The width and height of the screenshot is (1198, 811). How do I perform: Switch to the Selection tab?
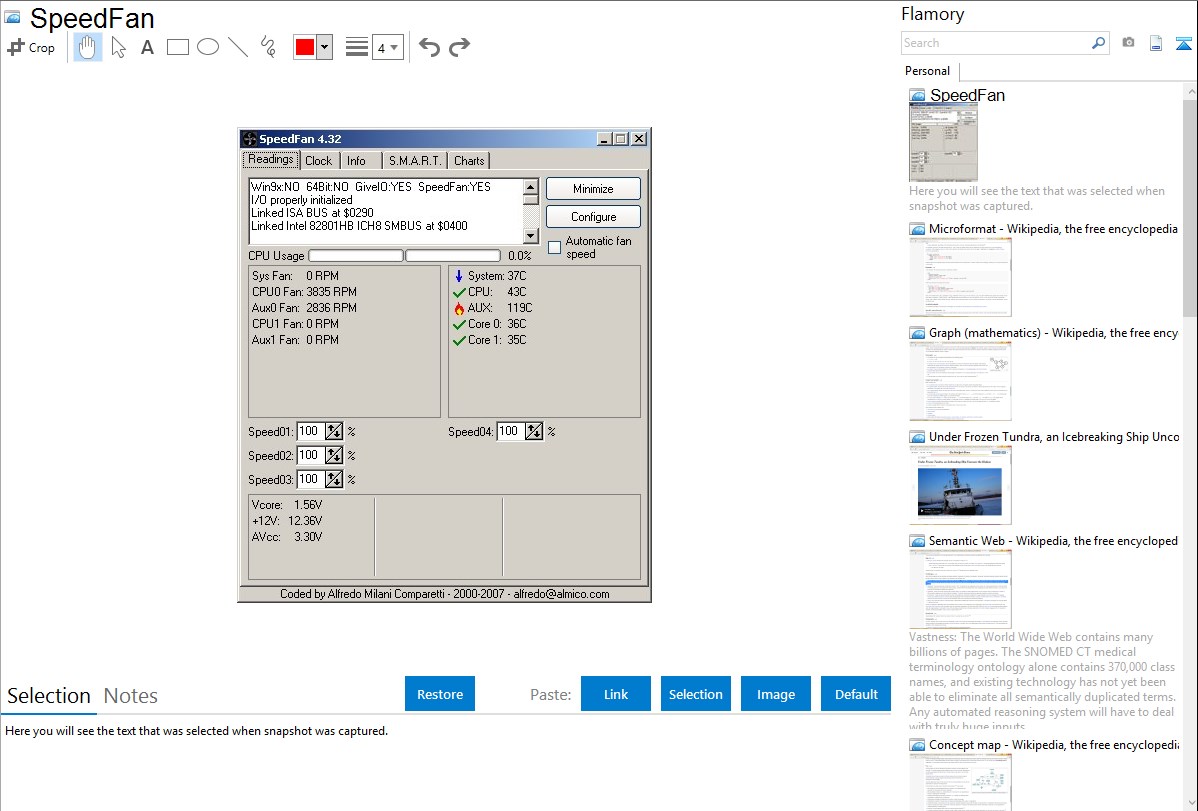[x=49, y=696]
